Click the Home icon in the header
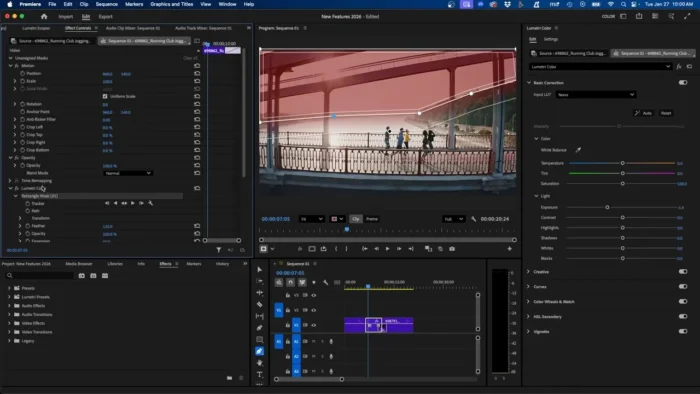The width and height of the screenshot is (700, 394). tap(44, 17)
